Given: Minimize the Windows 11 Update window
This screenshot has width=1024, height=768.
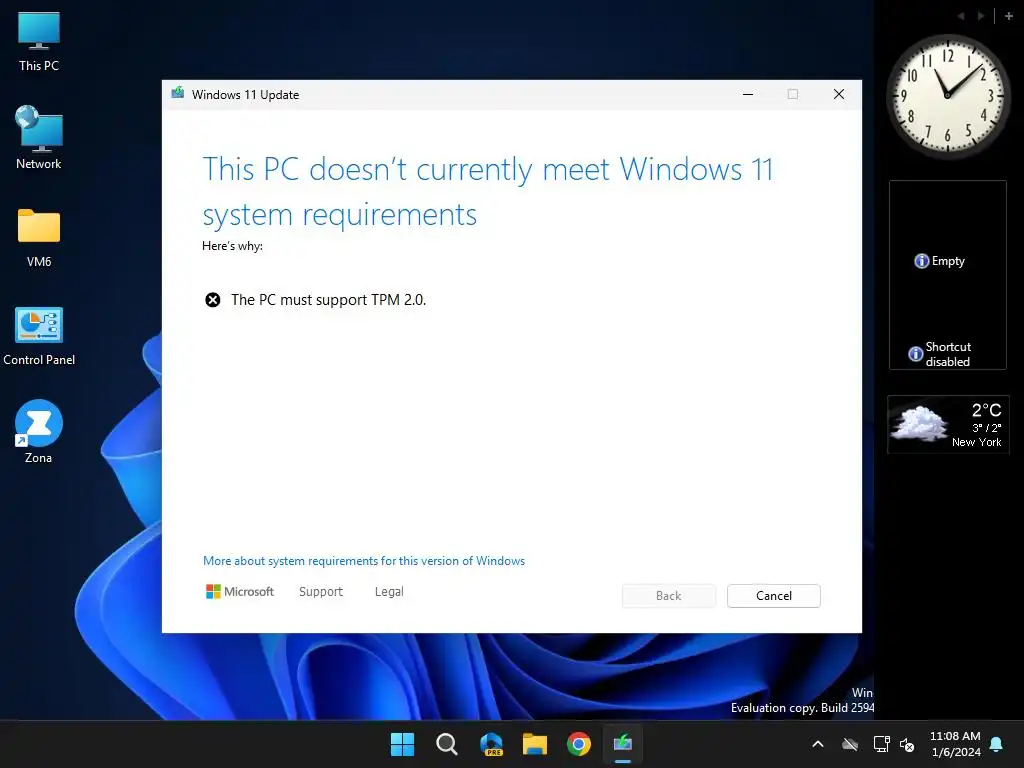Looking at the screenshot, I should tap(748, 94).
